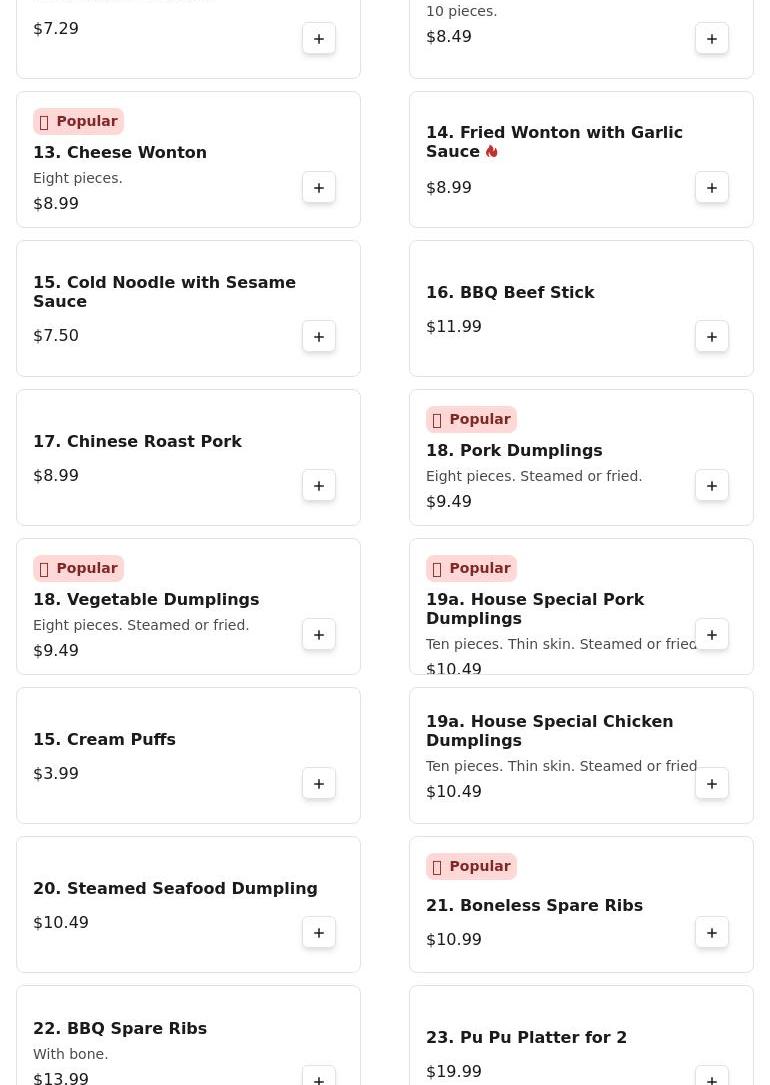Add Fried Wonton with Garlic Sauce

(x=712, y=188)
